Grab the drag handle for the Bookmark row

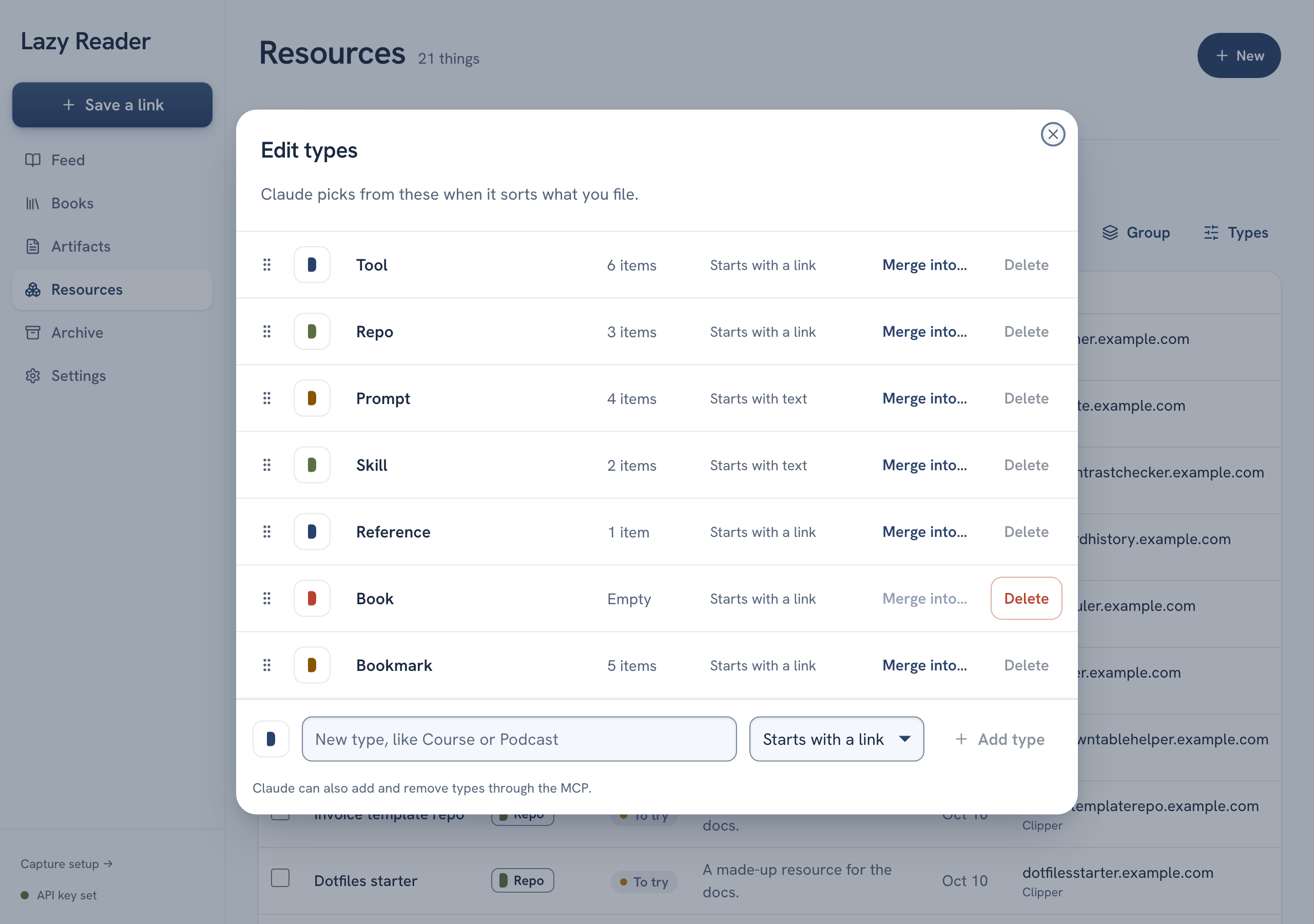point(267,665)
